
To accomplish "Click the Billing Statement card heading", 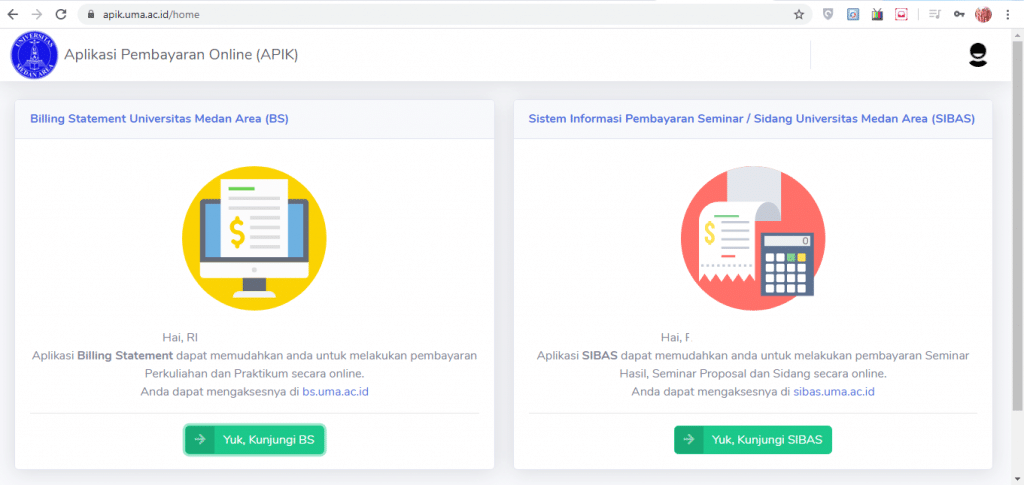I will click(159, 119).
